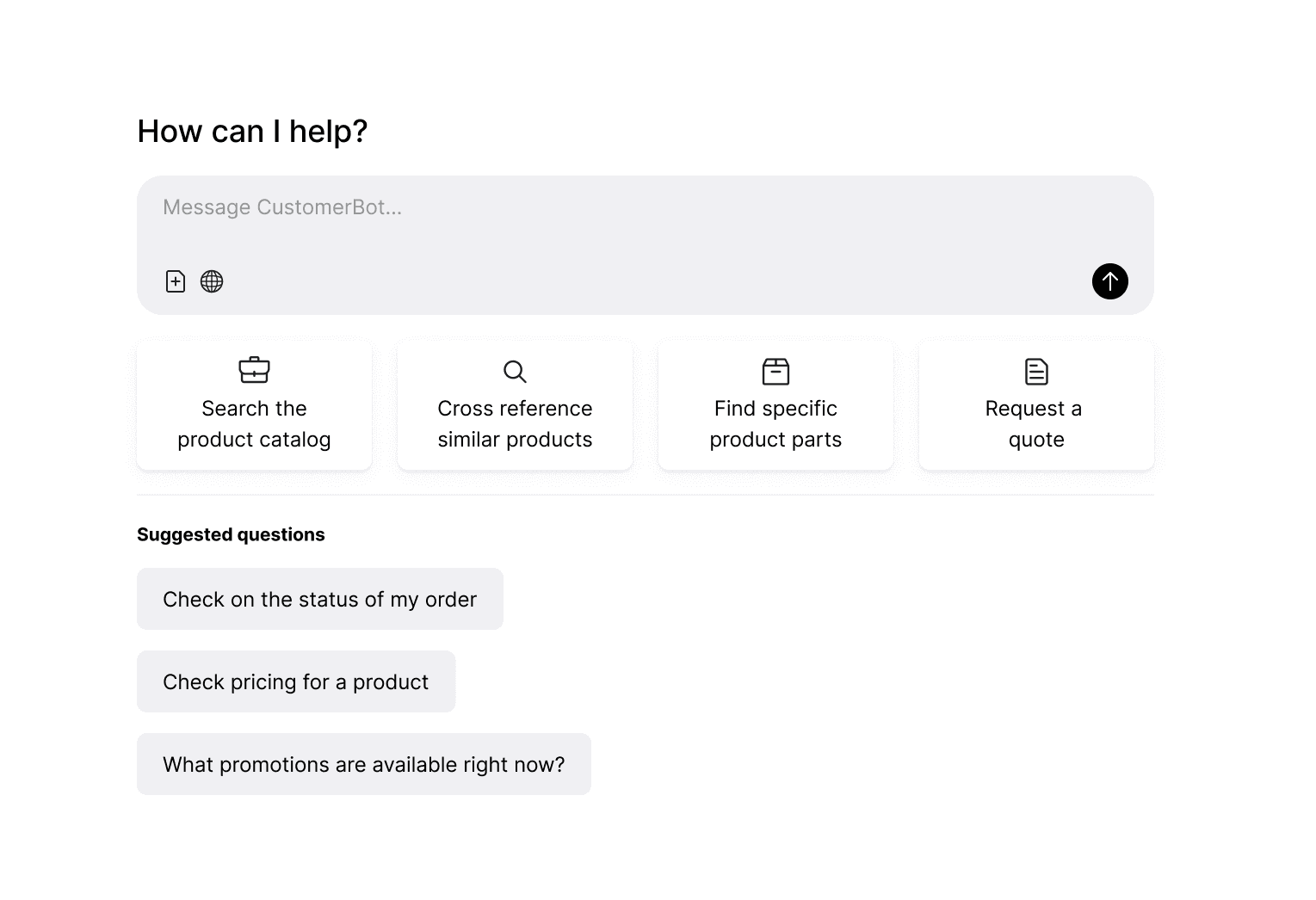
Task: Click the Find specific product parts card
Action: click(x=775, y=405)
